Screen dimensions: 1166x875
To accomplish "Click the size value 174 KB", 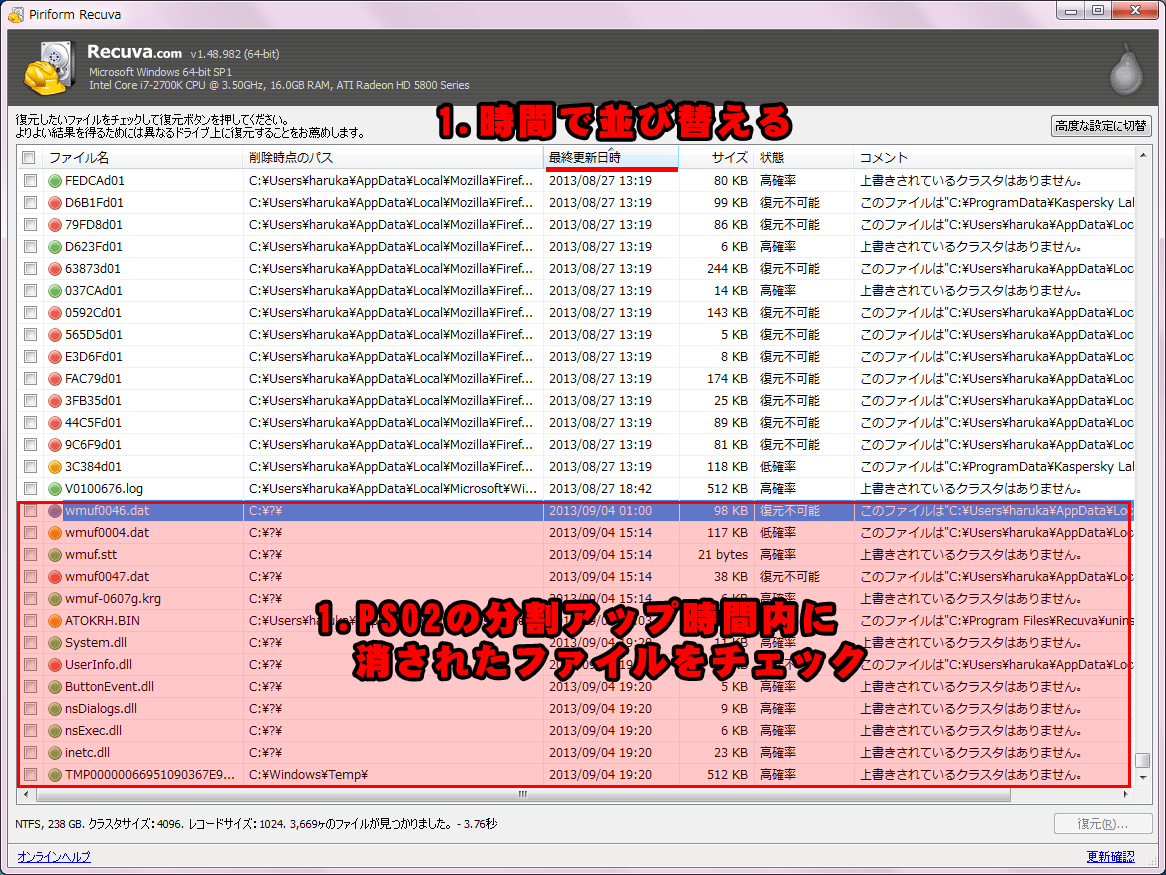I will tap(727, 378).
